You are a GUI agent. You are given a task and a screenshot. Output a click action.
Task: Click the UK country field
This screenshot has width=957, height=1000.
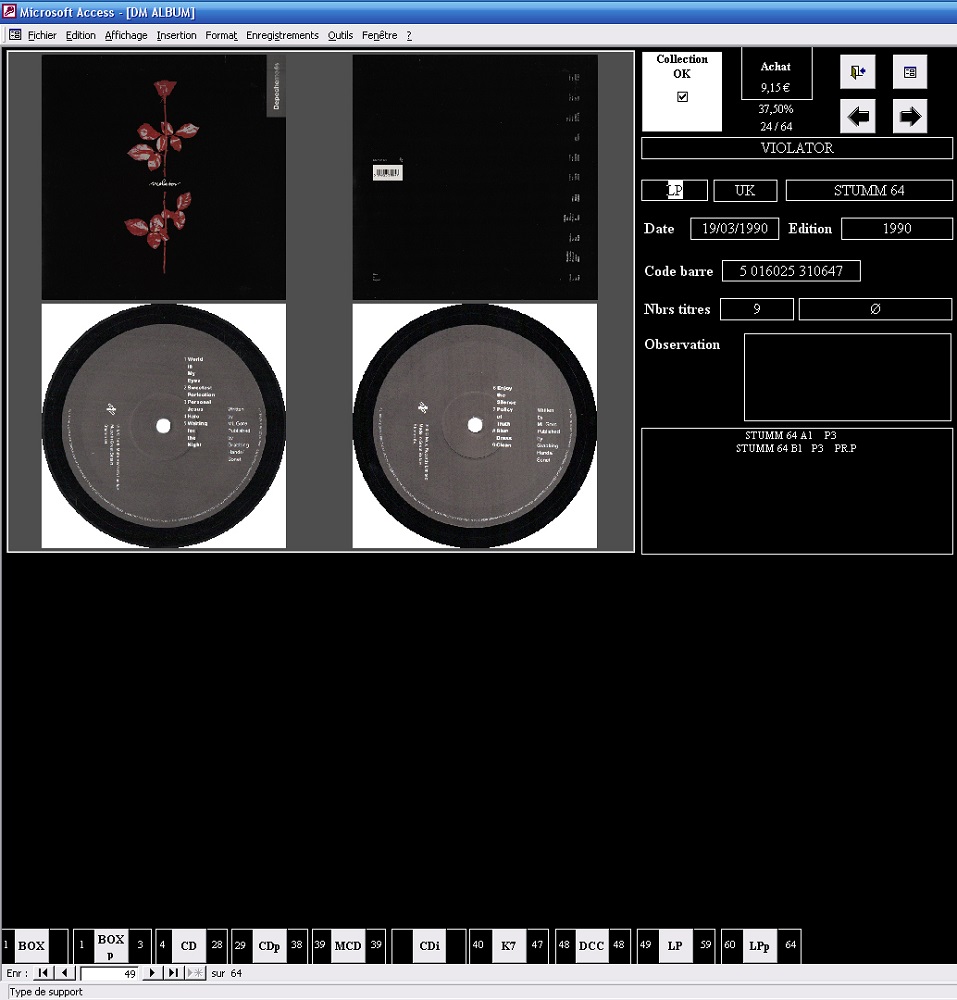745,190
